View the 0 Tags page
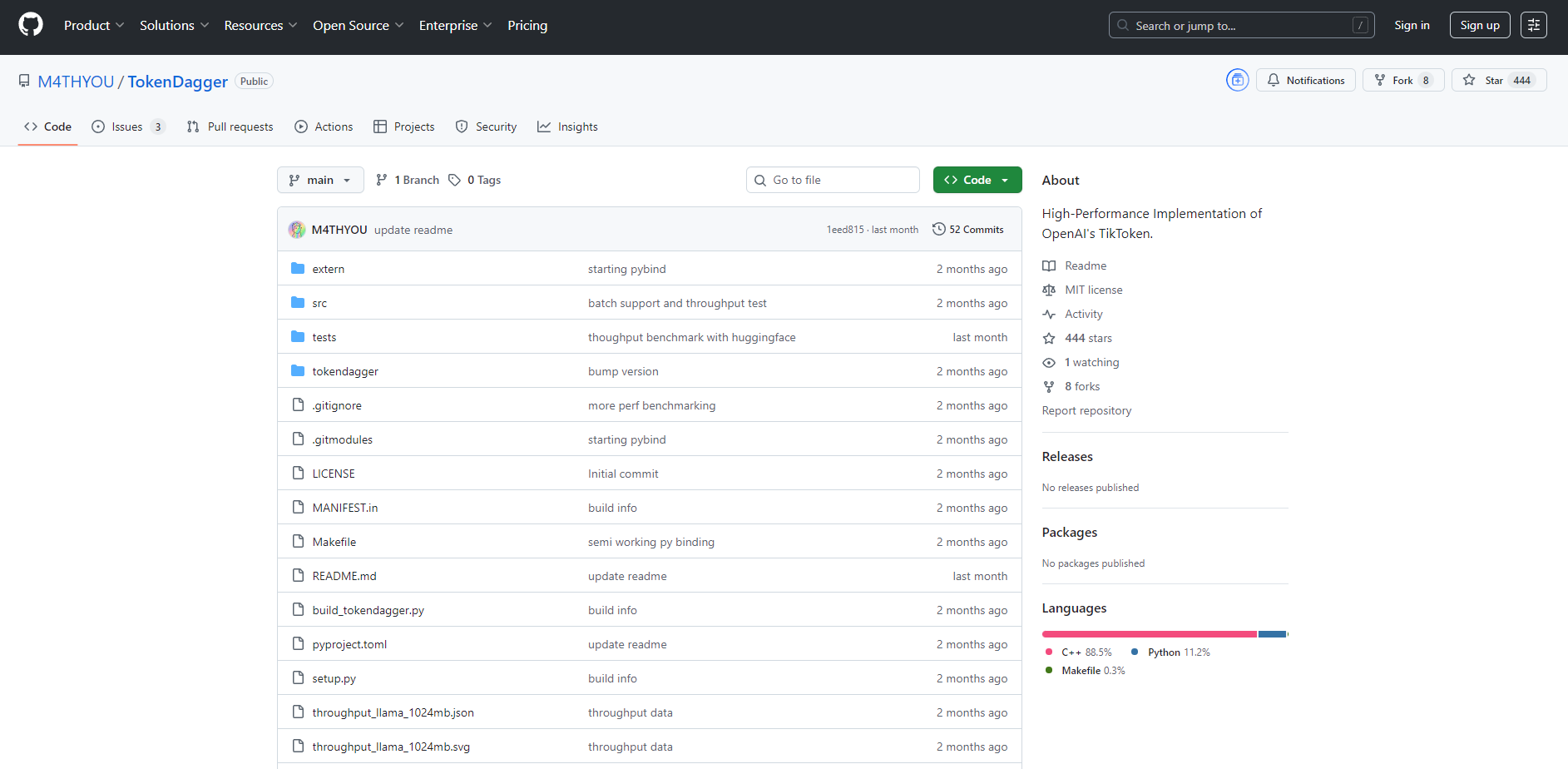Image resolution: width=1568 pixels, height=769 pixels. pos(475,180)
